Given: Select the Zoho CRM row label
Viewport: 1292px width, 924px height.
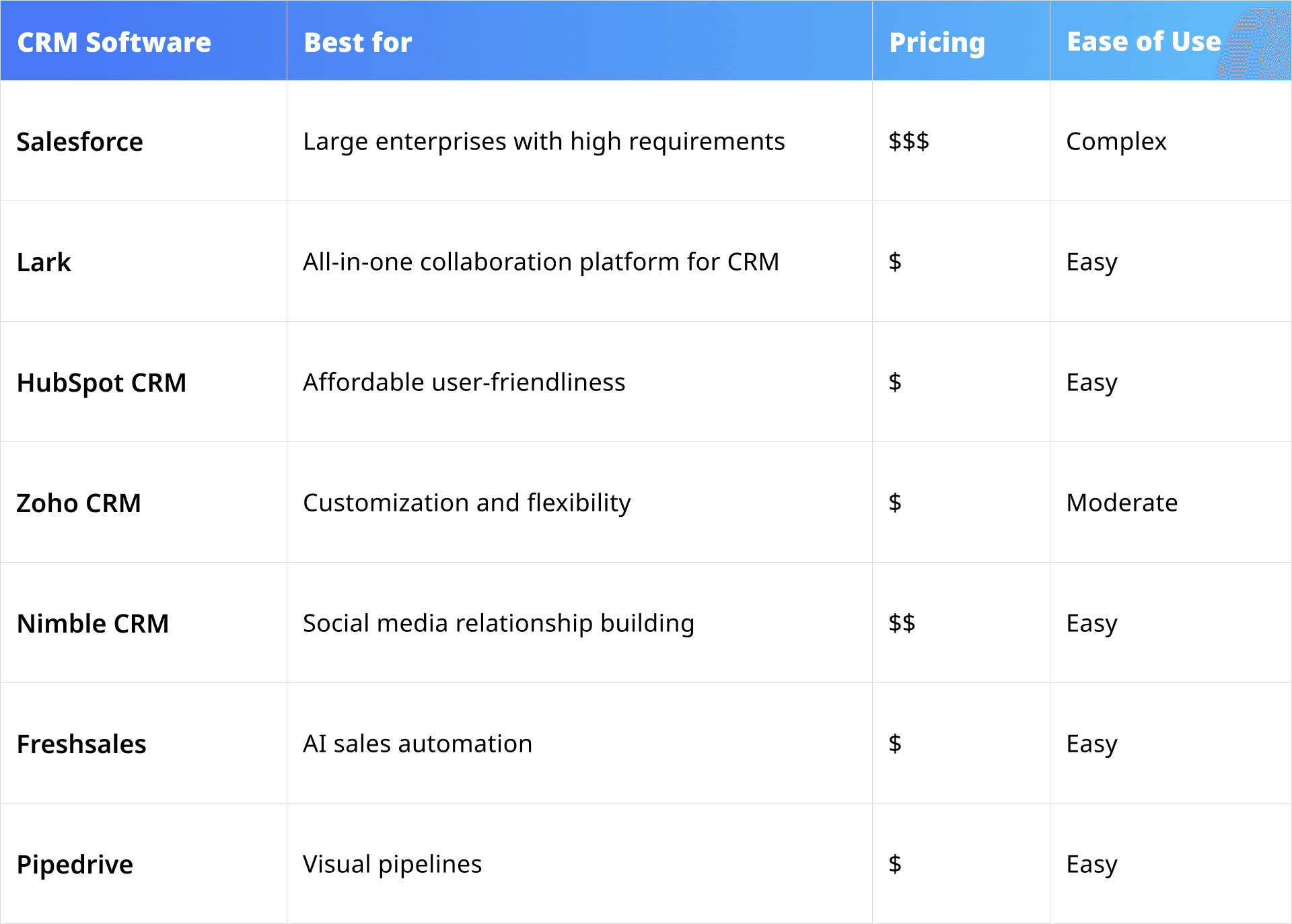Looking at the screenshot, I should coord(79,502).
